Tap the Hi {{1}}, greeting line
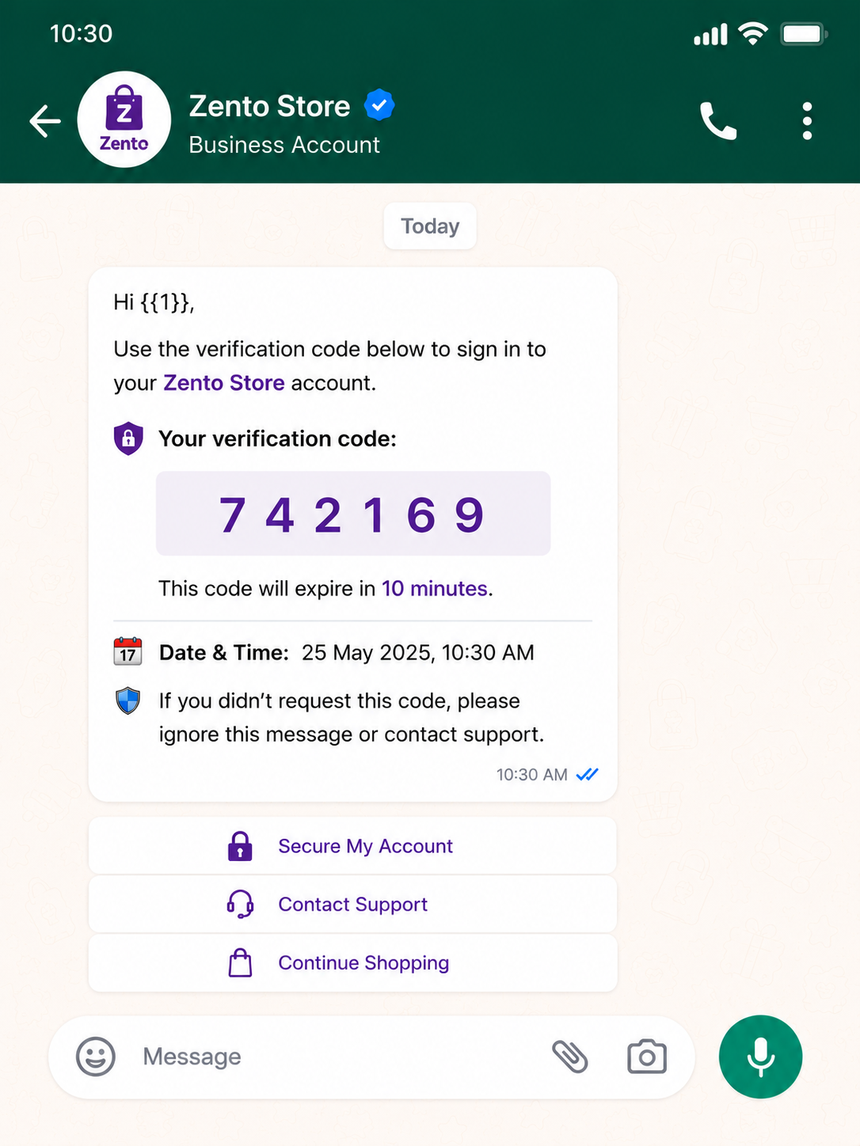860x1146 pixels. 154,303
